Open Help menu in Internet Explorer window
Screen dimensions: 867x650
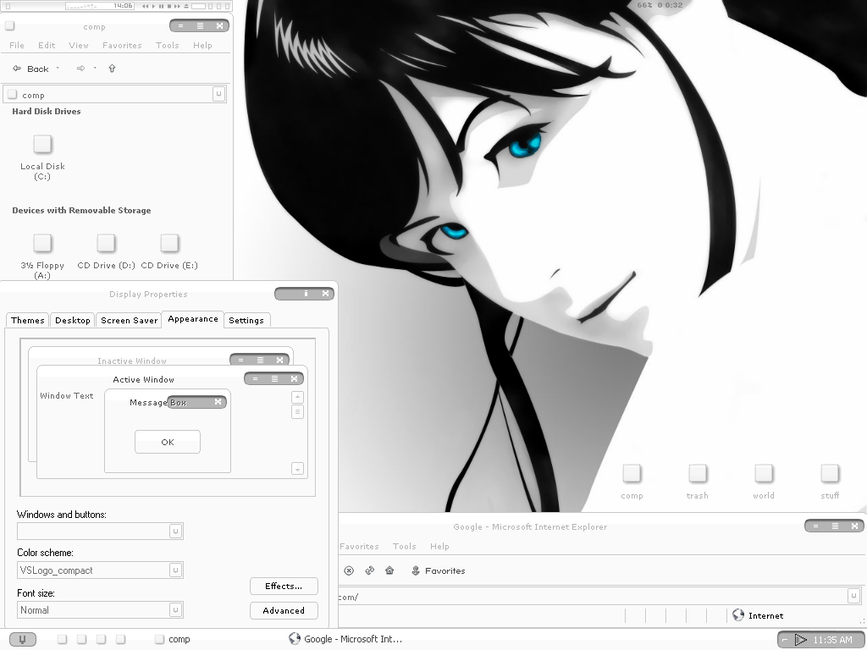point(440,546)
